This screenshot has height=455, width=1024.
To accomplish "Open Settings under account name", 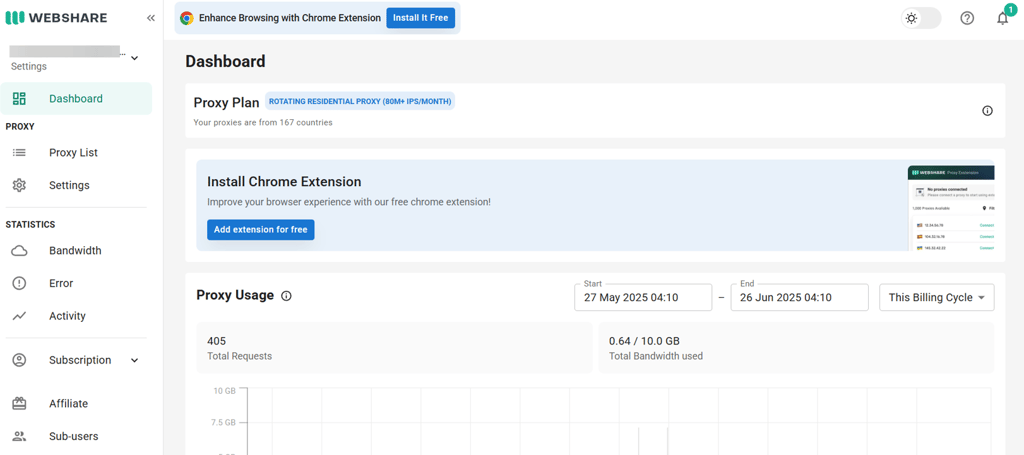I will click(29, 67).
